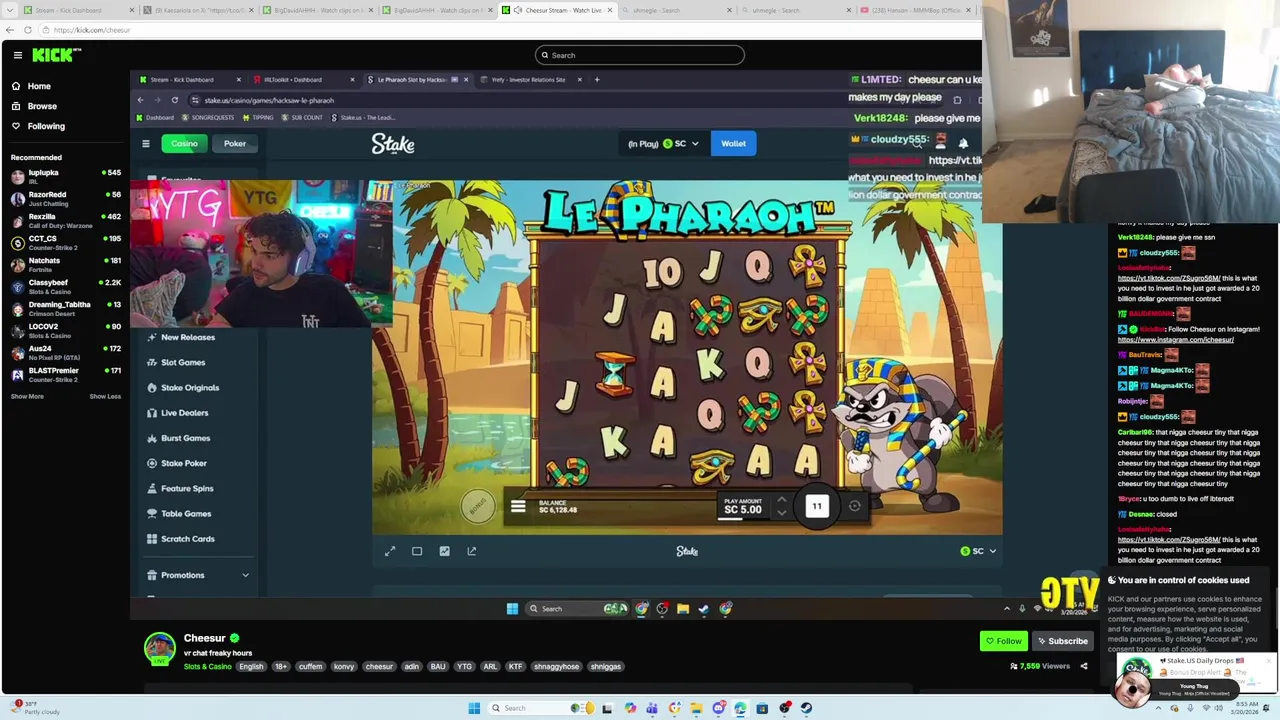This screenshot has width=1280, height=720.
Task: Expand the Promotions section chevron
Action: 245,575
